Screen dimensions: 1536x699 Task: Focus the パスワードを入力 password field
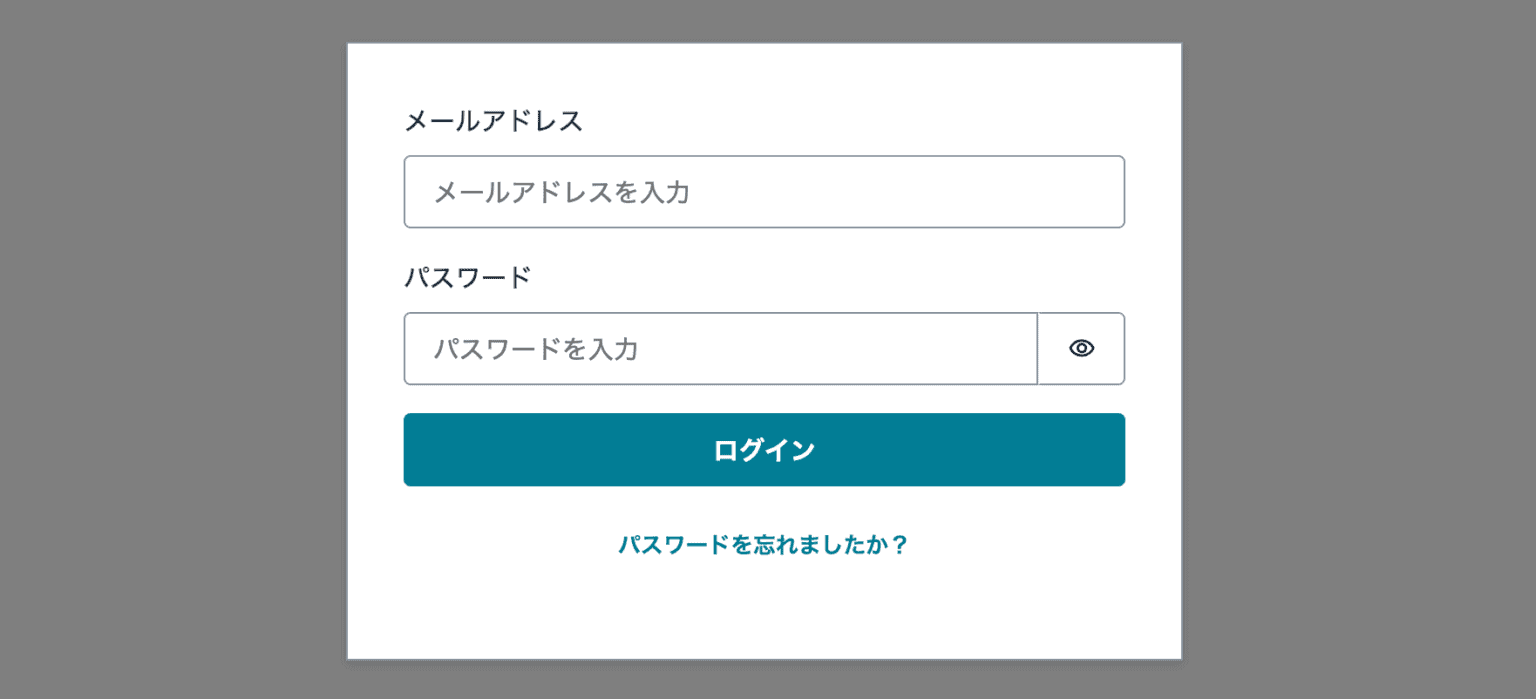tap(720, 348)
